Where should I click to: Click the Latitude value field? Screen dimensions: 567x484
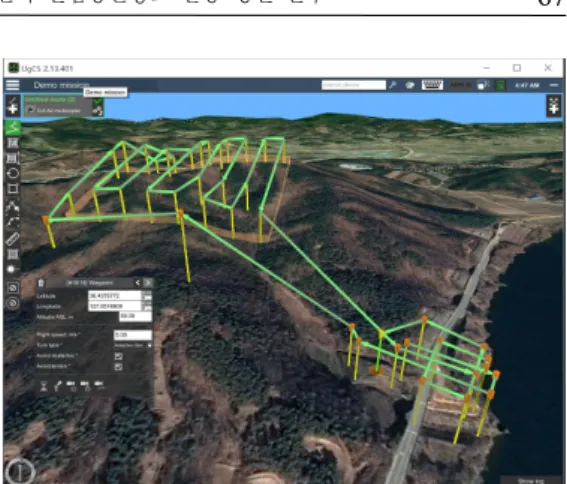114,296
